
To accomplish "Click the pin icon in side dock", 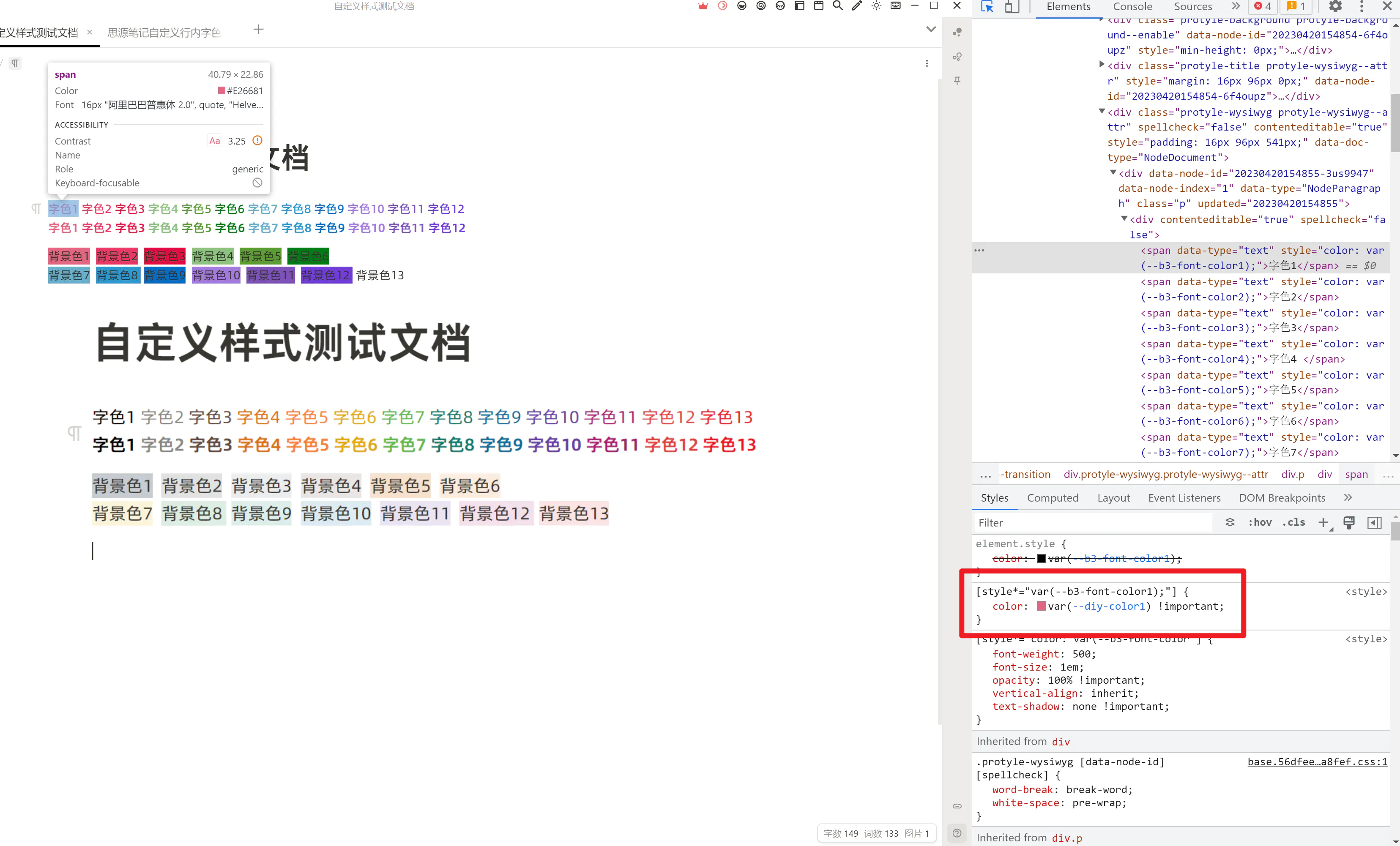I will tap(957, 81).
